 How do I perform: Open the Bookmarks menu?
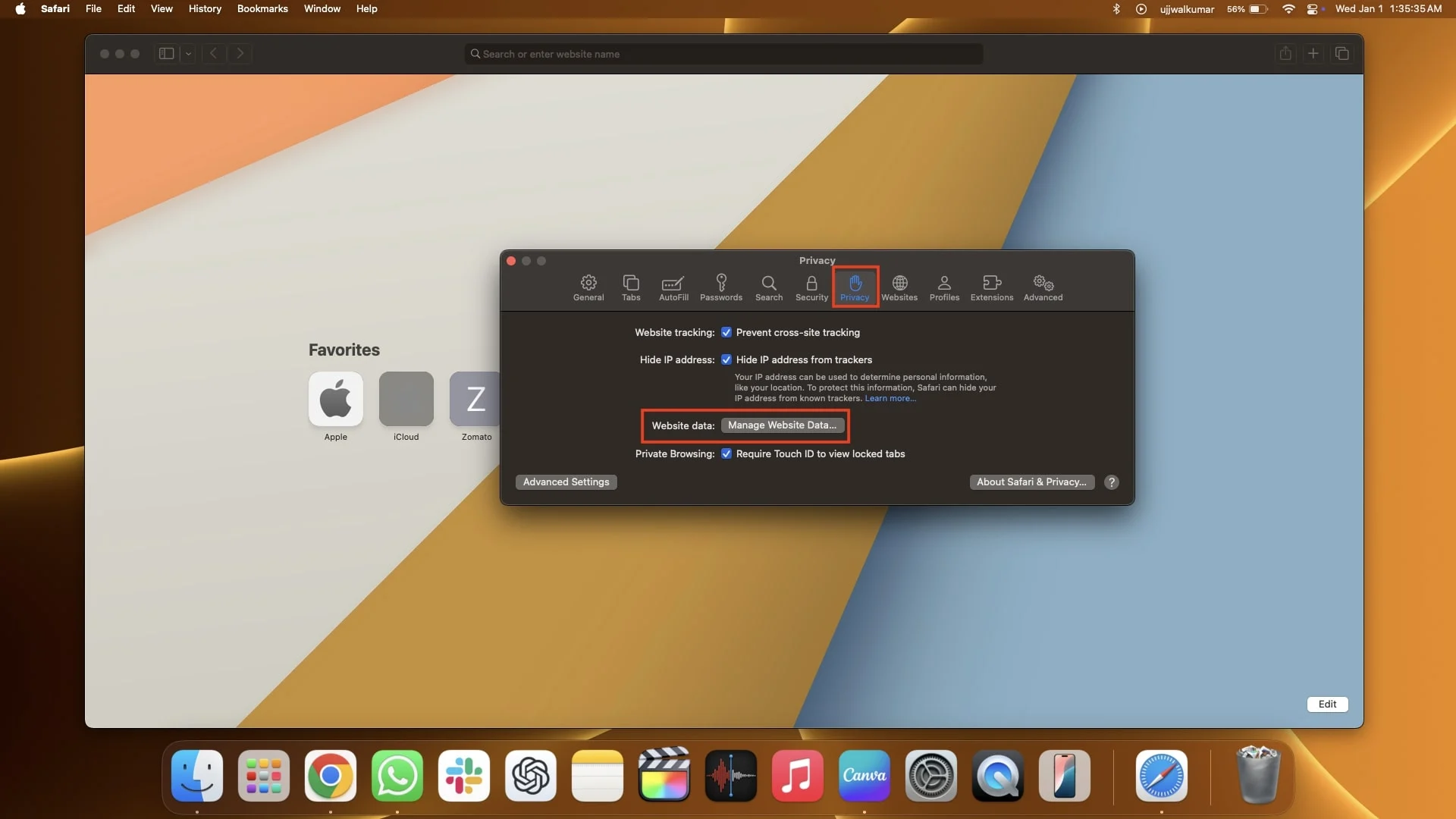click(262, 9)
